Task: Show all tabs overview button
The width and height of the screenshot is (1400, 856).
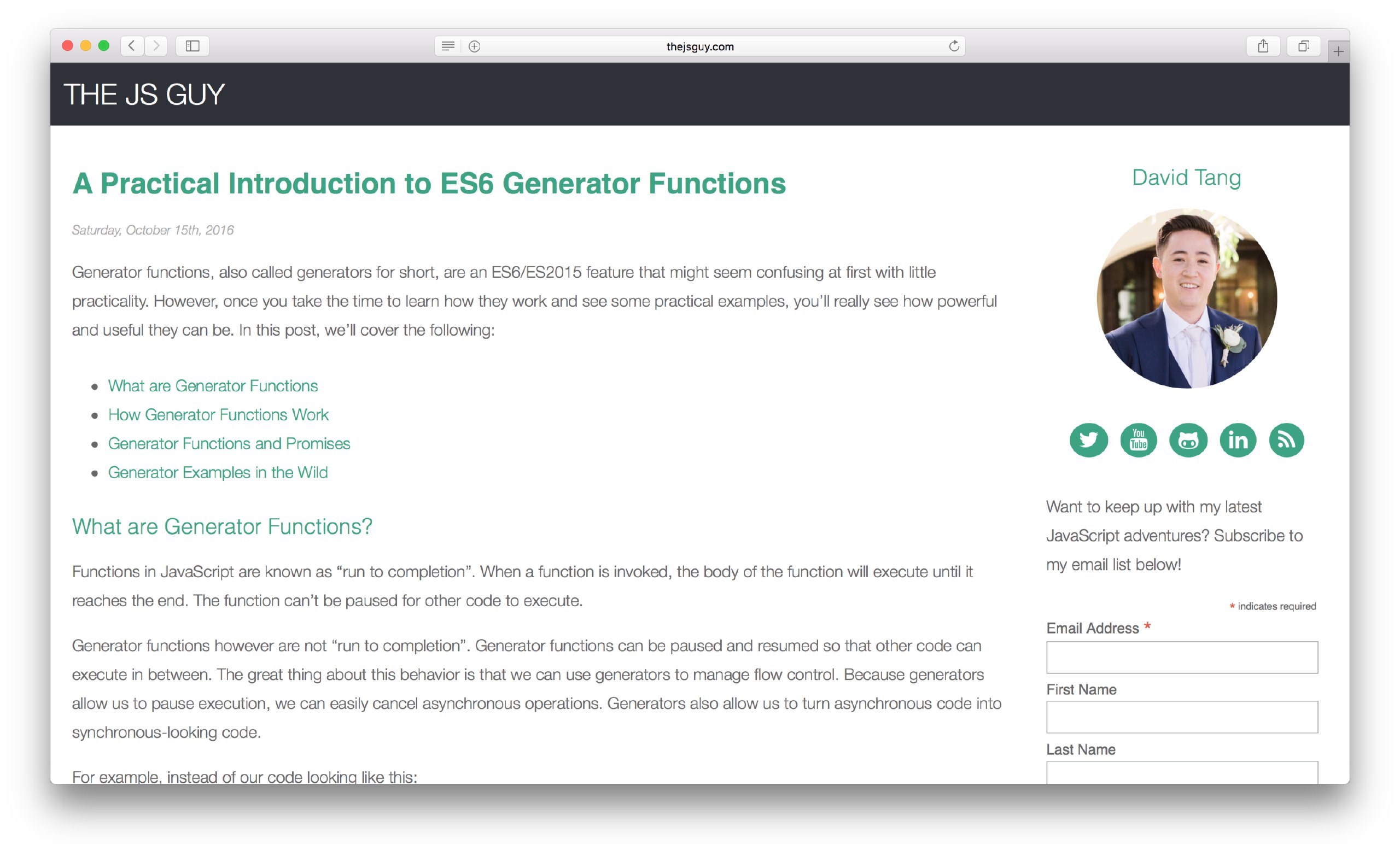Action: (x=1303, y=45)
